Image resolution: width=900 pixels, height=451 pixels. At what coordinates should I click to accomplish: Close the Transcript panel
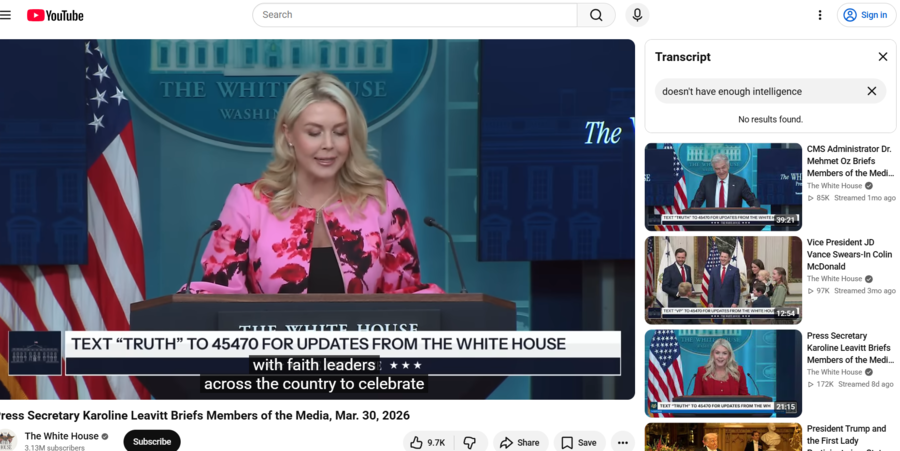coord(883,57)
